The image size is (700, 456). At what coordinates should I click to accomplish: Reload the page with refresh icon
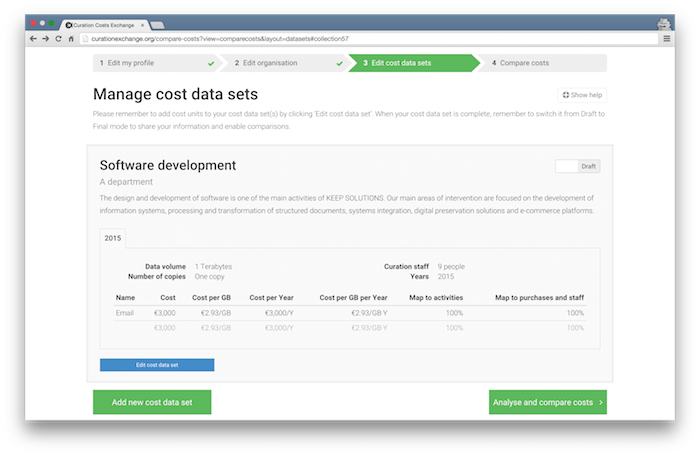pos(58,39)
